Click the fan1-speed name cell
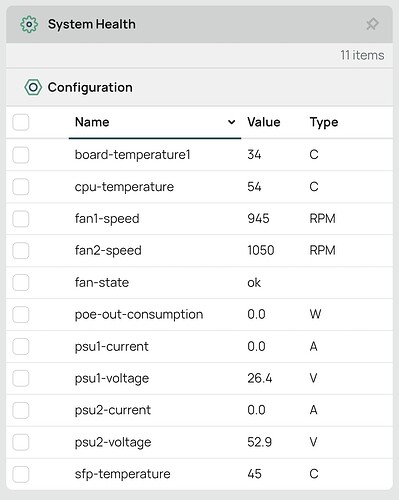Image resolution: width=399 pixels, height=500 pixels. pos(107,219)
